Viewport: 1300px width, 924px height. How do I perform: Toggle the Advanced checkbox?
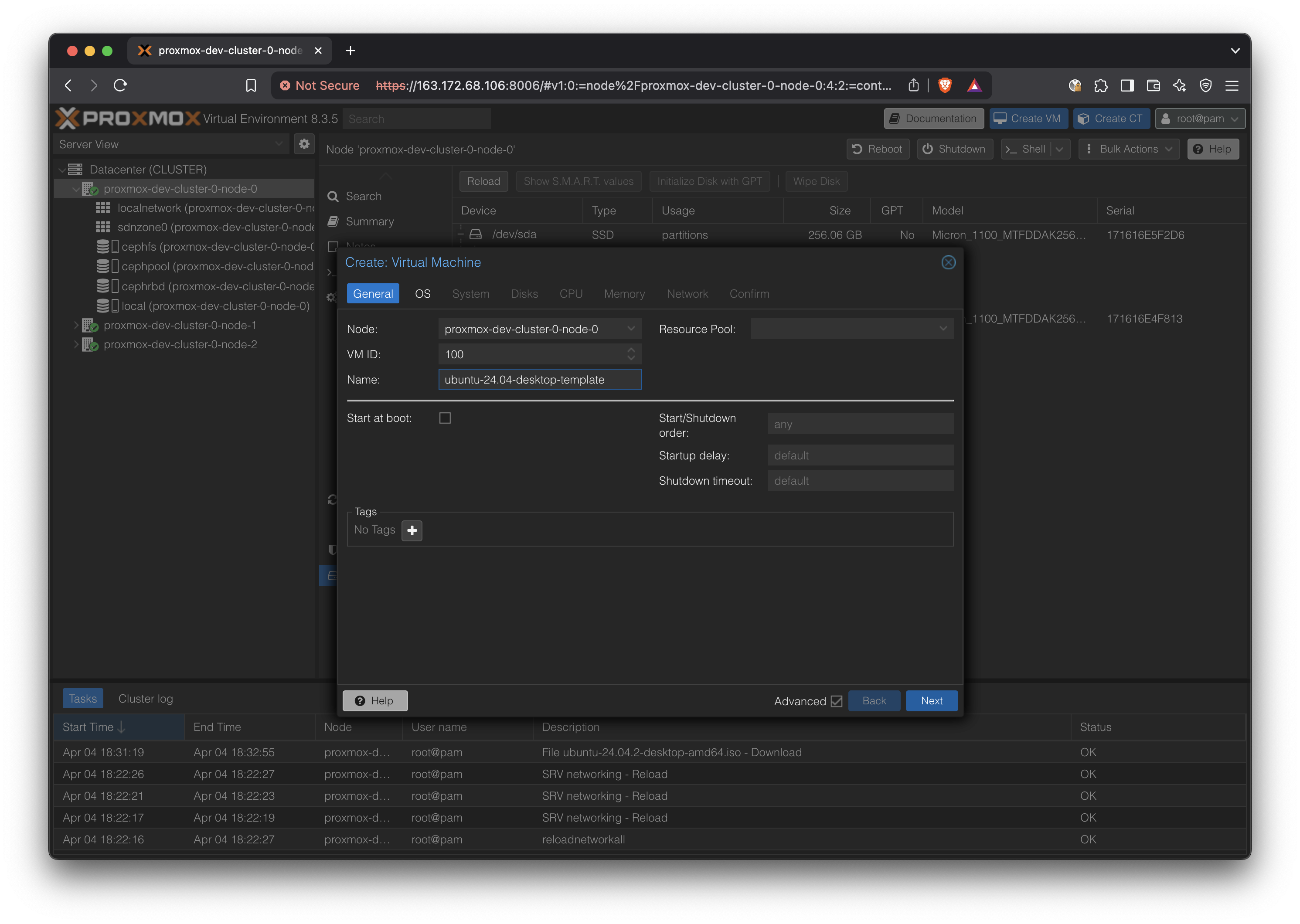coord(836,701)
